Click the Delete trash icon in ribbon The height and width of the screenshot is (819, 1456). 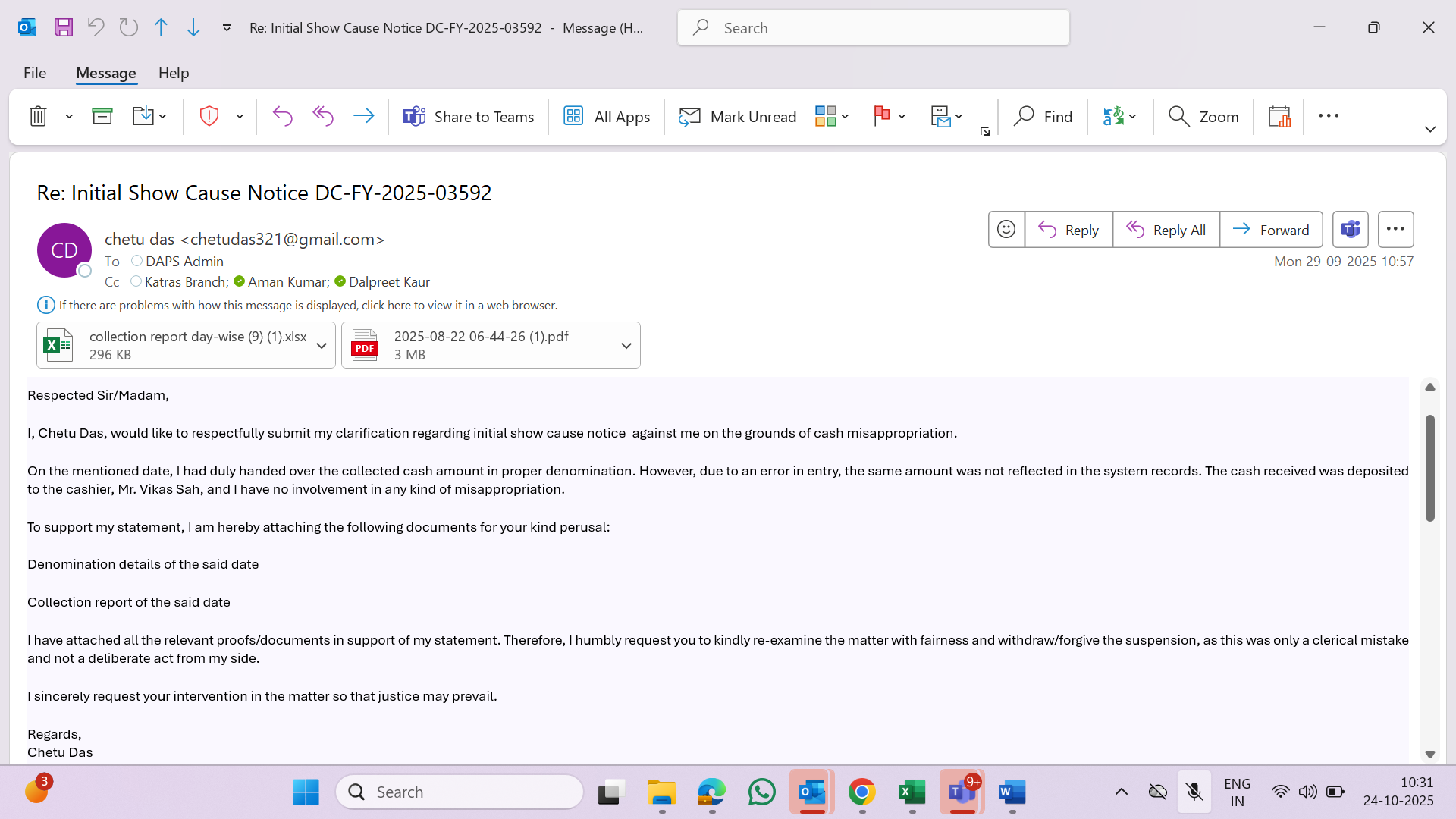(38, 117)
